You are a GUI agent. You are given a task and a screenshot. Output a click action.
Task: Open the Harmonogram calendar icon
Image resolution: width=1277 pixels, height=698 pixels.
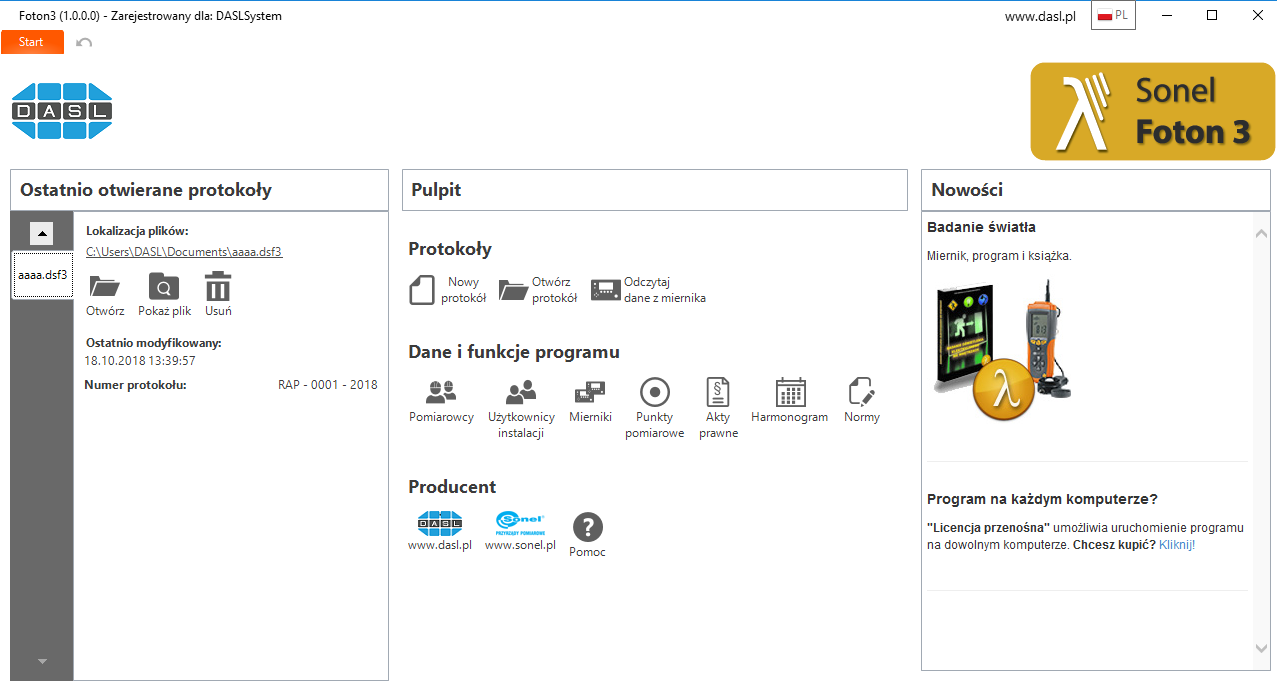pyautogui.click(x=790, y=391)
